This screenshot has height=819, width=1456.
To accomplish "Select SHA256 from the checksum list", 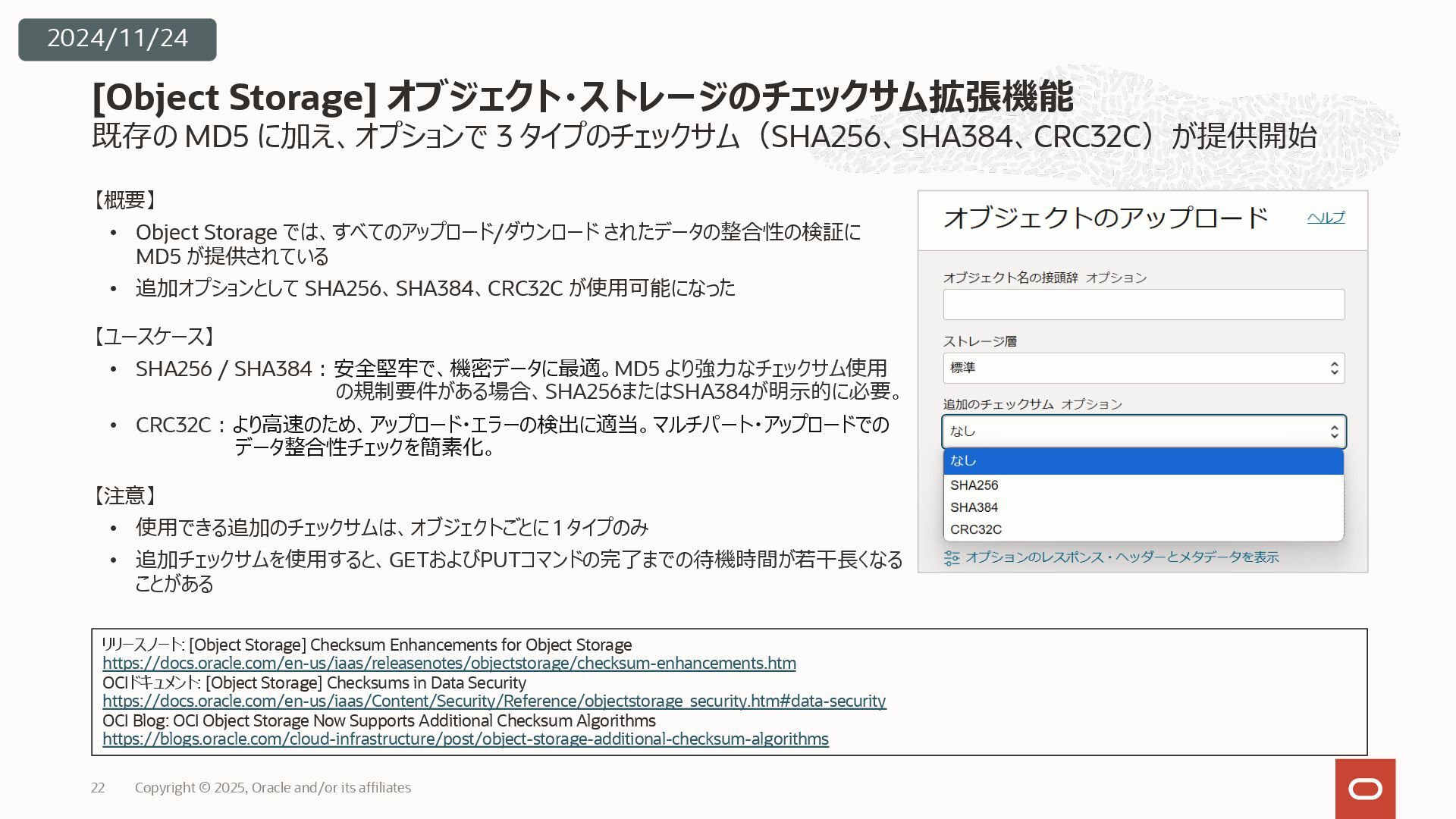I will [x=974, y=485].
